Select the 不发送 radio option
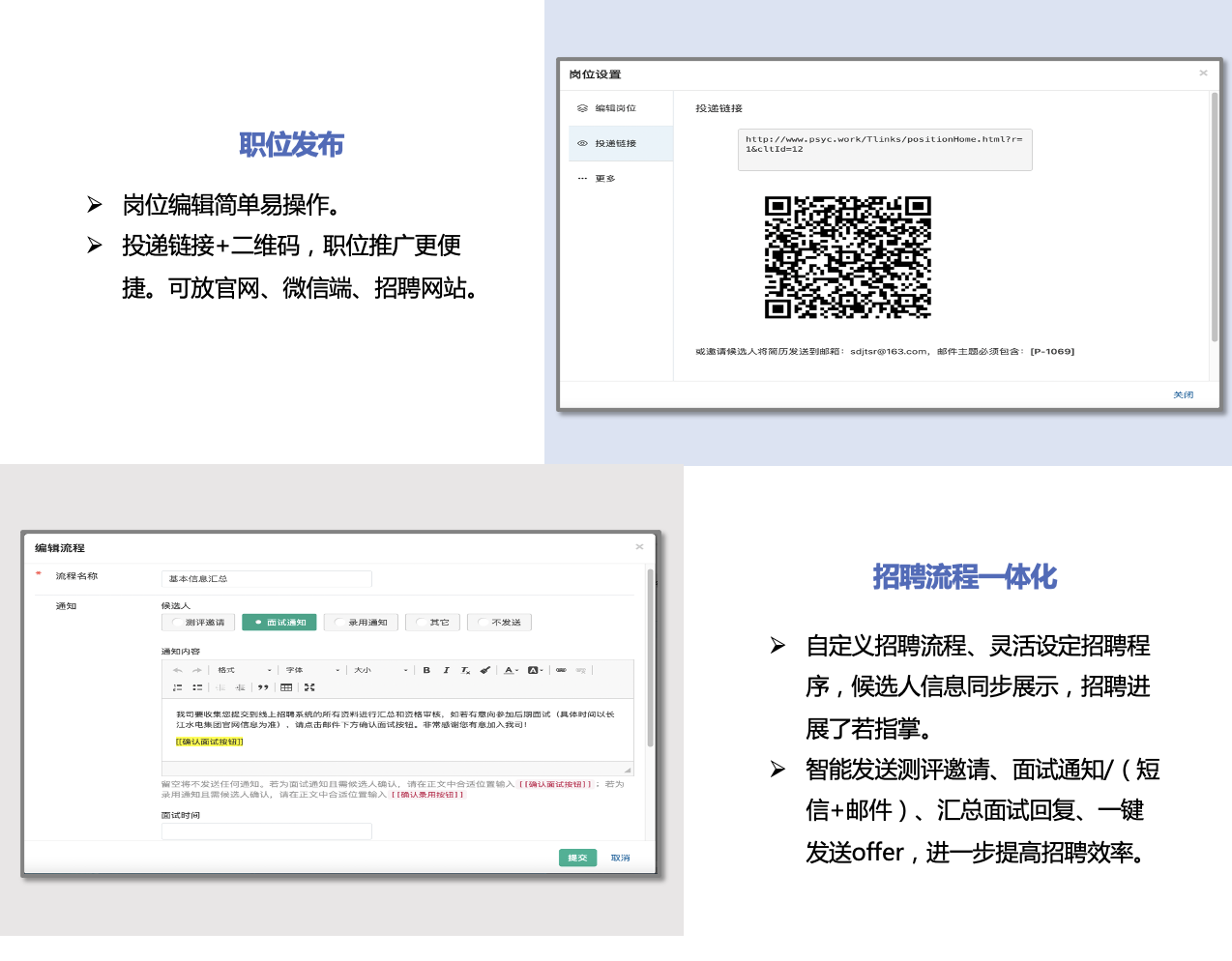Image resolution: width=1232 pixels, height=961 pixels. click(499, 623)
